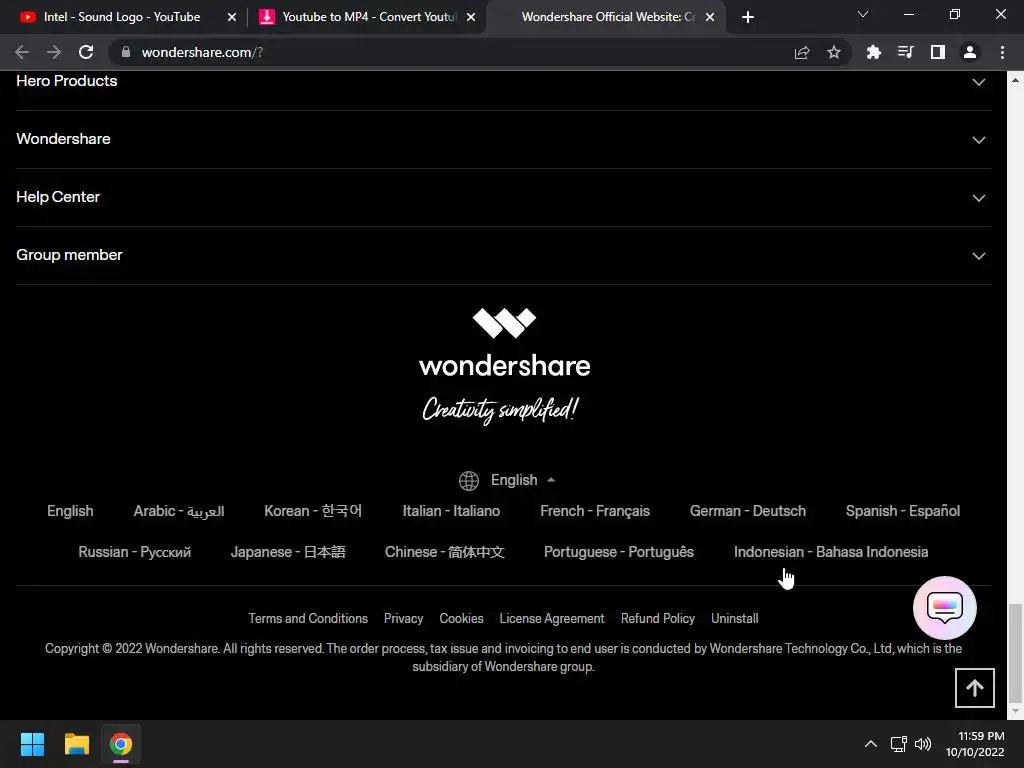Reload the Wondershare page
Image resolution: width=1024 pixels, height=768 pixels.
click(x=86, y=52)
